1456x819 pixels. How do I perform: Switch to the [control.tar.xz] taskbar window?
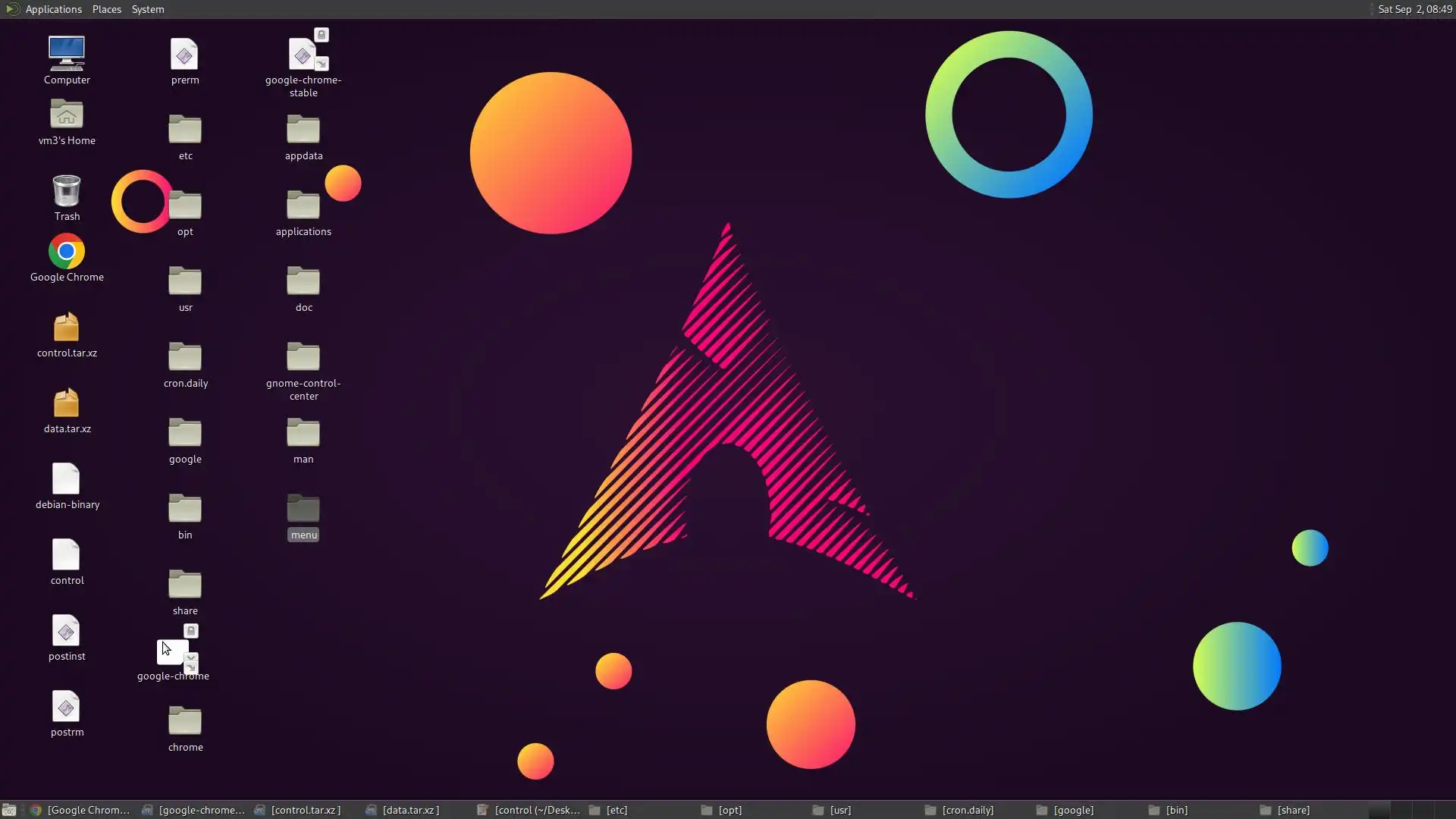click(x=305, y=810)
